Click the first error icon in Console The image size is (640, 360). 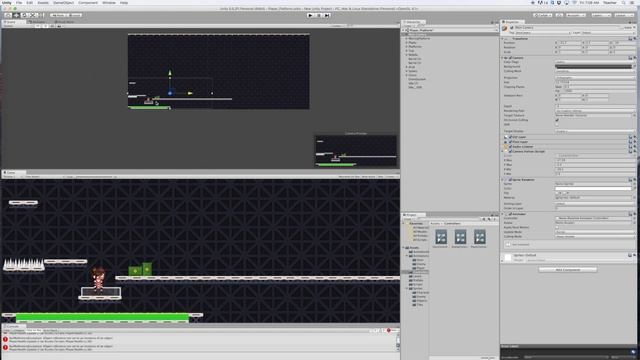click(5, 339)
